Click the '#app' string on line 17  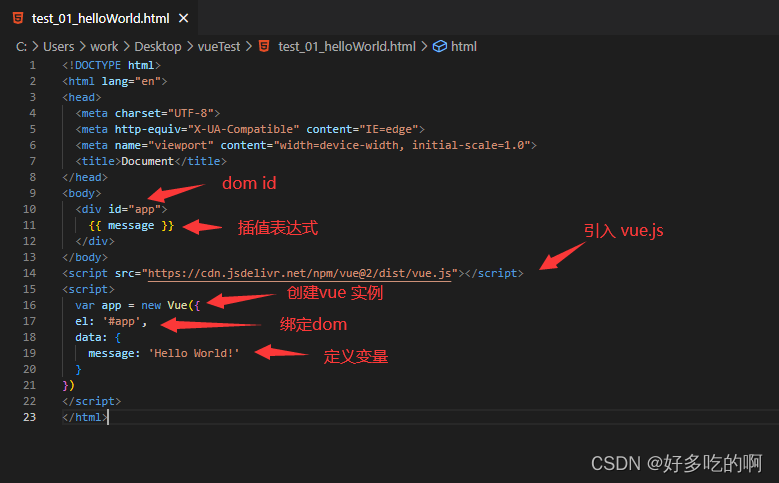click(121, 322)
